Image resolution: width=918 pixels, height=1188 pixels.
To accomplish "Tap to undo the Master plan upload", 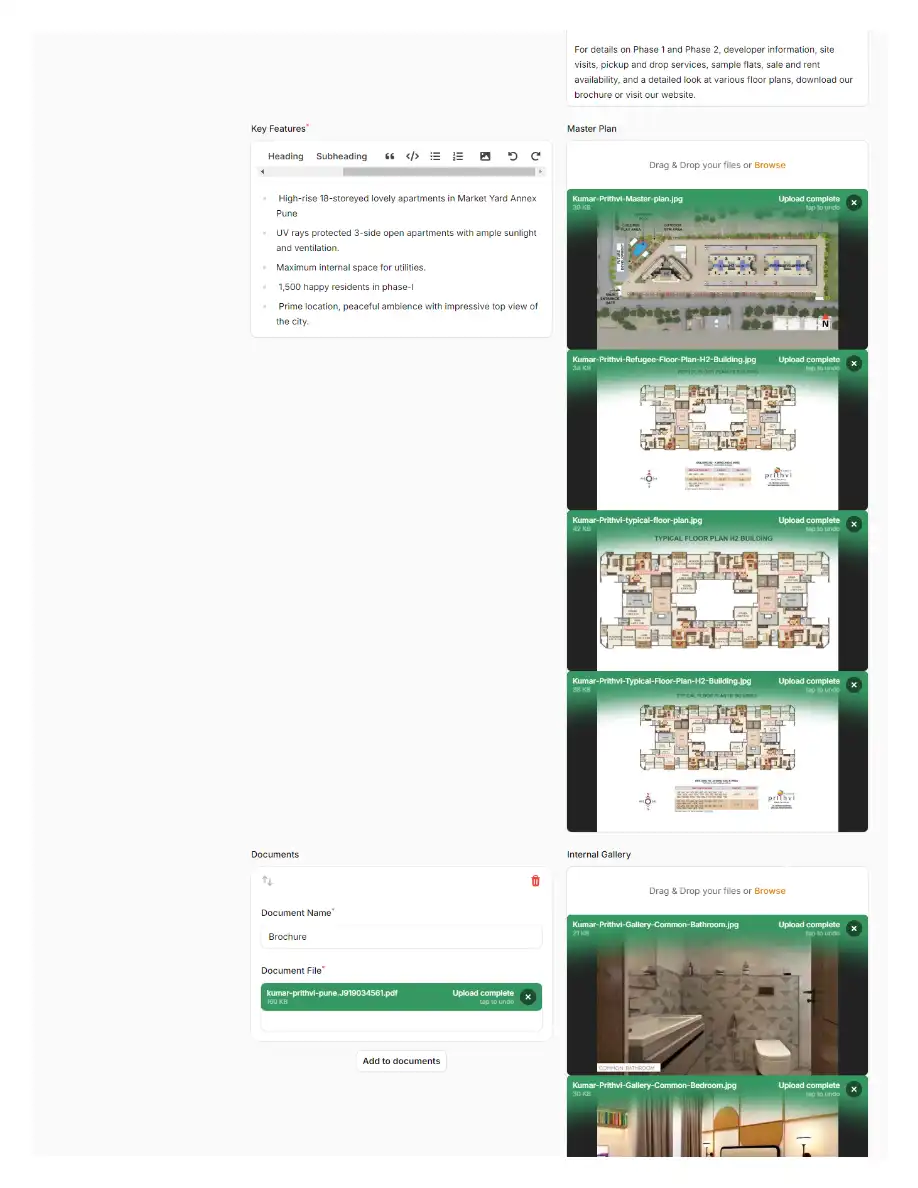I will coord(809,206).
